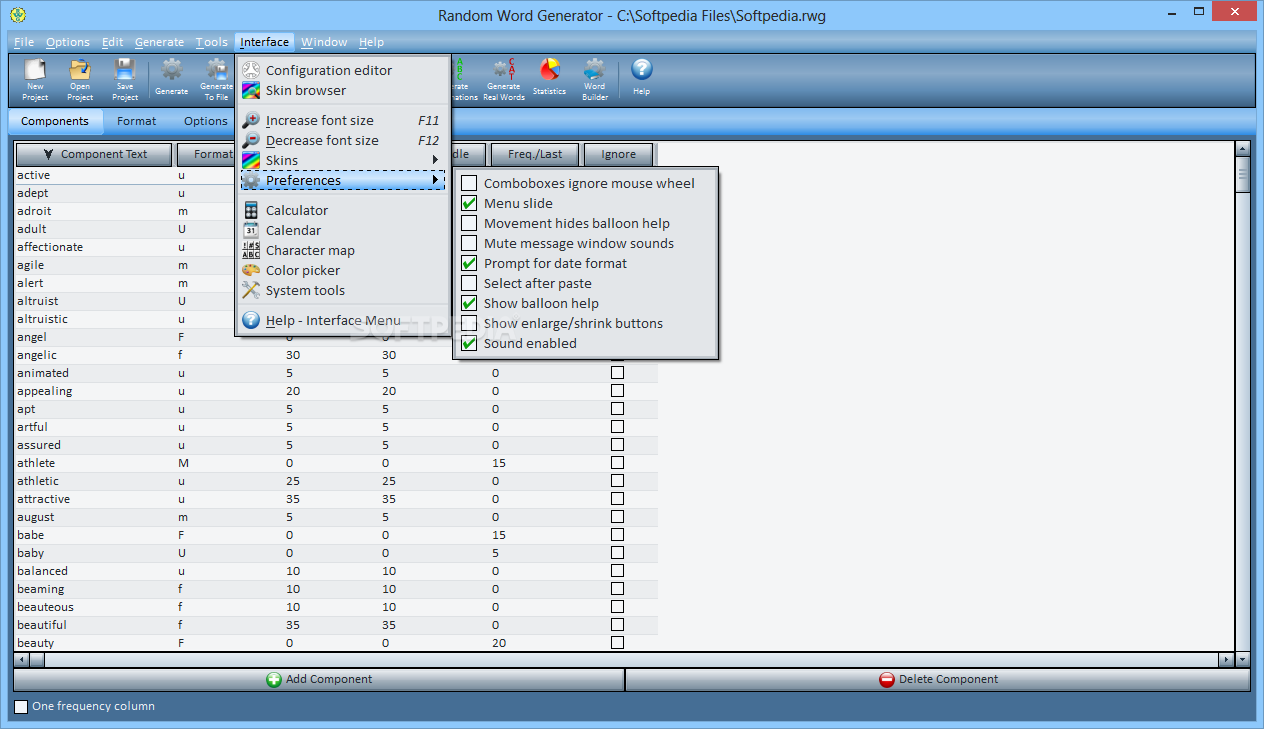The width and height of the screenshot is (1264, 729).
Task: Click the New Project toolbar icon
Action: (35, 79)
